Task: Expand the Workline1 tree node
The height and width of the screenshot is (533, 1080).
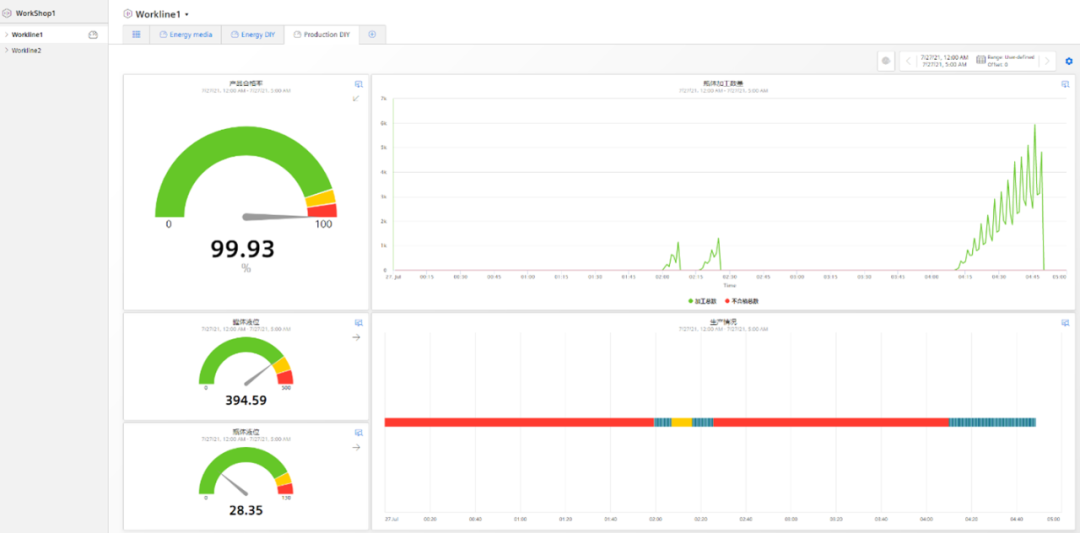Action: coord(6,35)
